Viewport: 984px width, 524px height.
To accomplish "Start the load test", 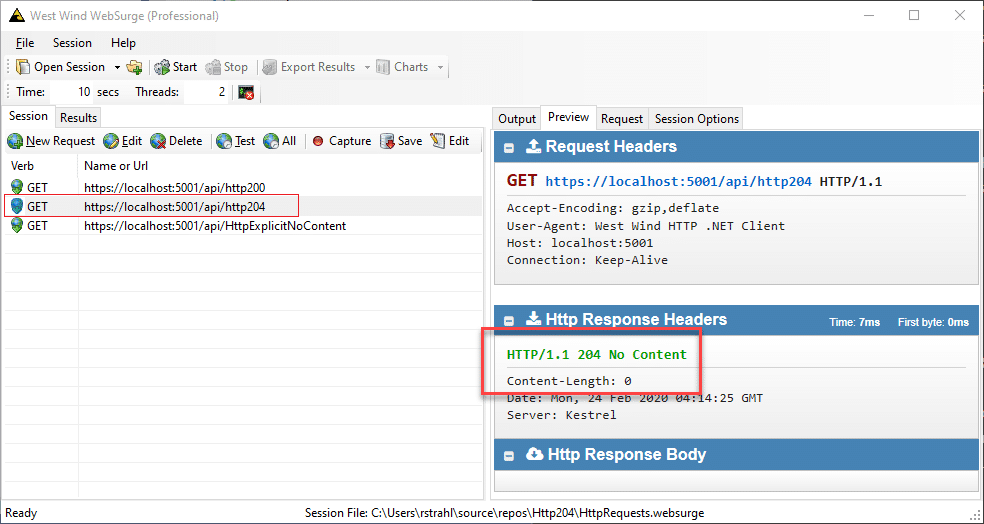I will [x=176, y=67].
